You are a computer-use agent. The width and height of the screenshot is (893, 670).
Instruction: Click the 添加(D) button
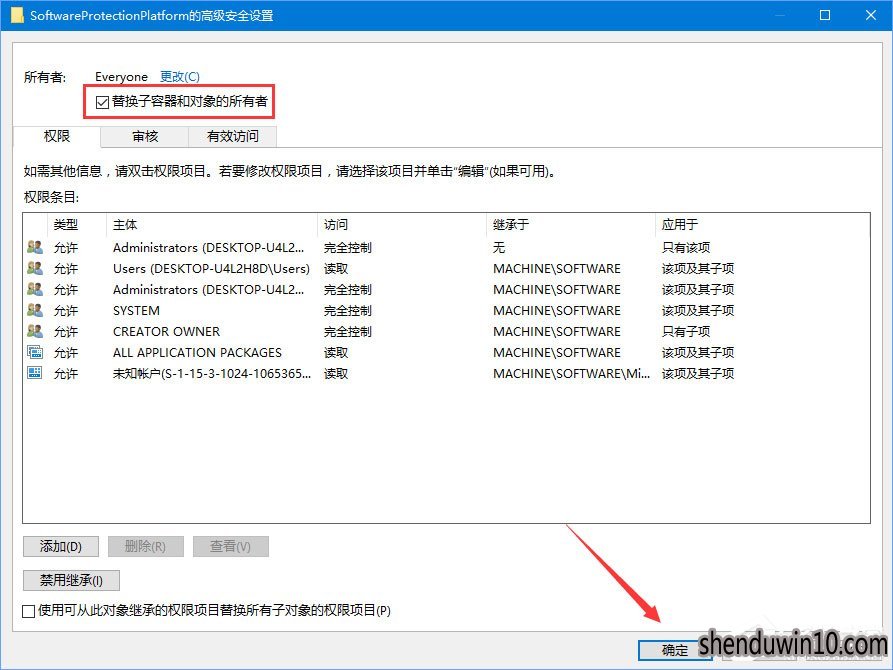61,546
